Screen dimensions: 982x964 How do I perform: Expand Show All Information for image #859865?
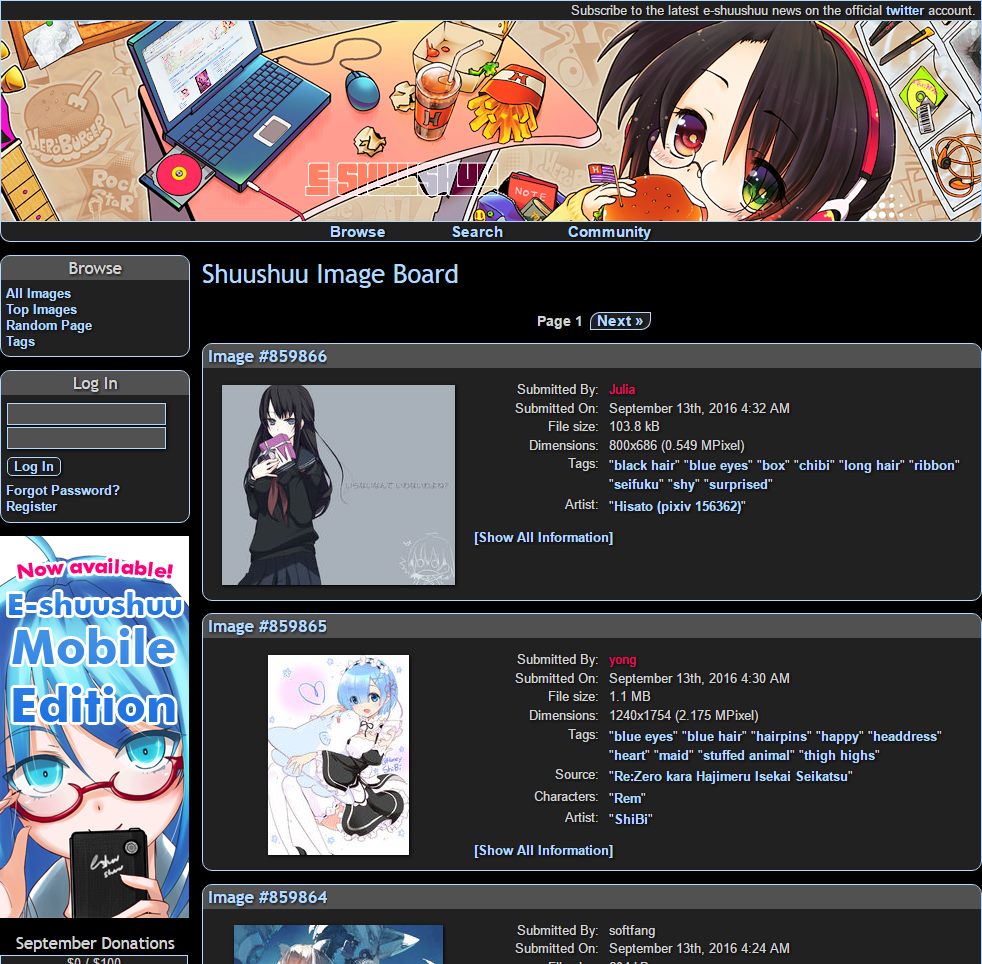pyautogui.click(x=544, y=851)
